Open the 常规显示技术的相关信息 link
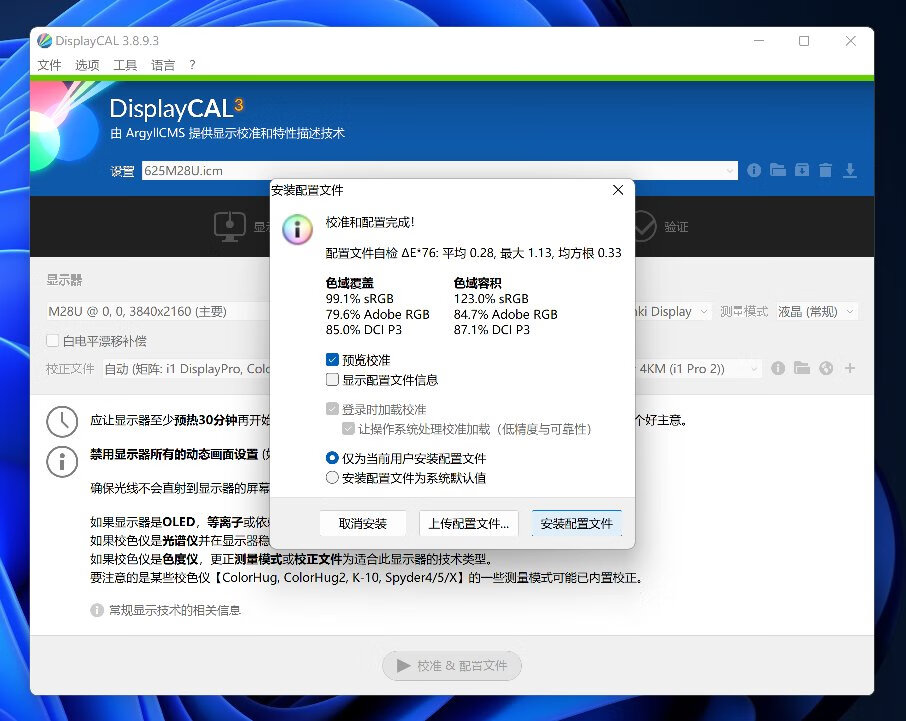906x721 pixels. click(175, 610)
